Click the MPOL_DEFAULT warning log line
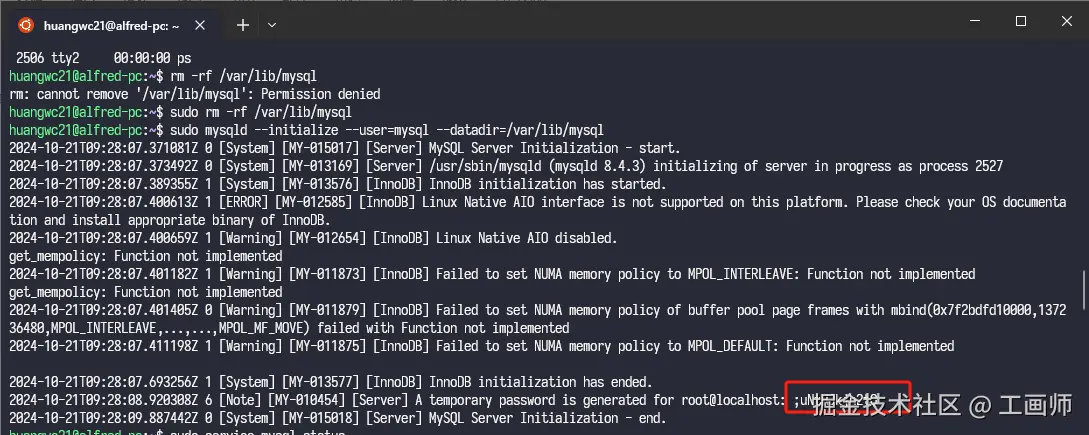This screenshot has width=1089, height=435. tap(481, 346)
